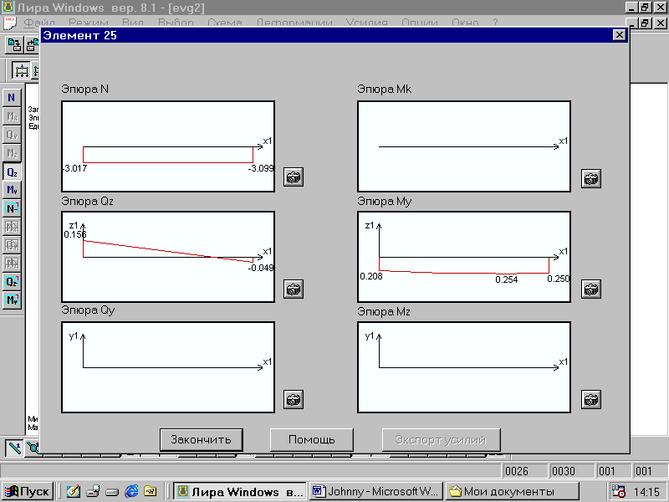Restore the inner evg2 document window
The image size is (669, 502).
[645, 23]
